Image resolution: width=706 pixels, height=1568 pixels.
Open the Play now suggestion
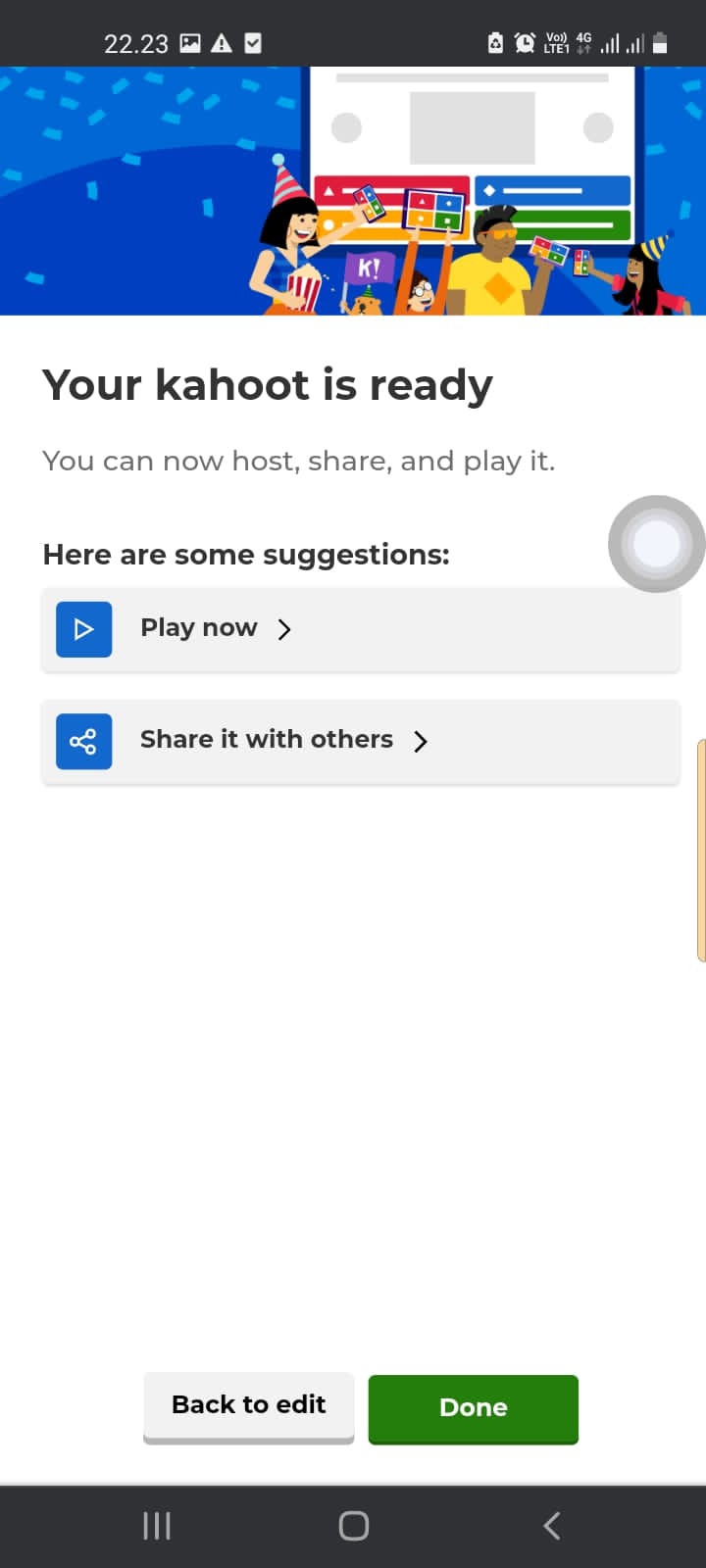click(x=361, y=630)
